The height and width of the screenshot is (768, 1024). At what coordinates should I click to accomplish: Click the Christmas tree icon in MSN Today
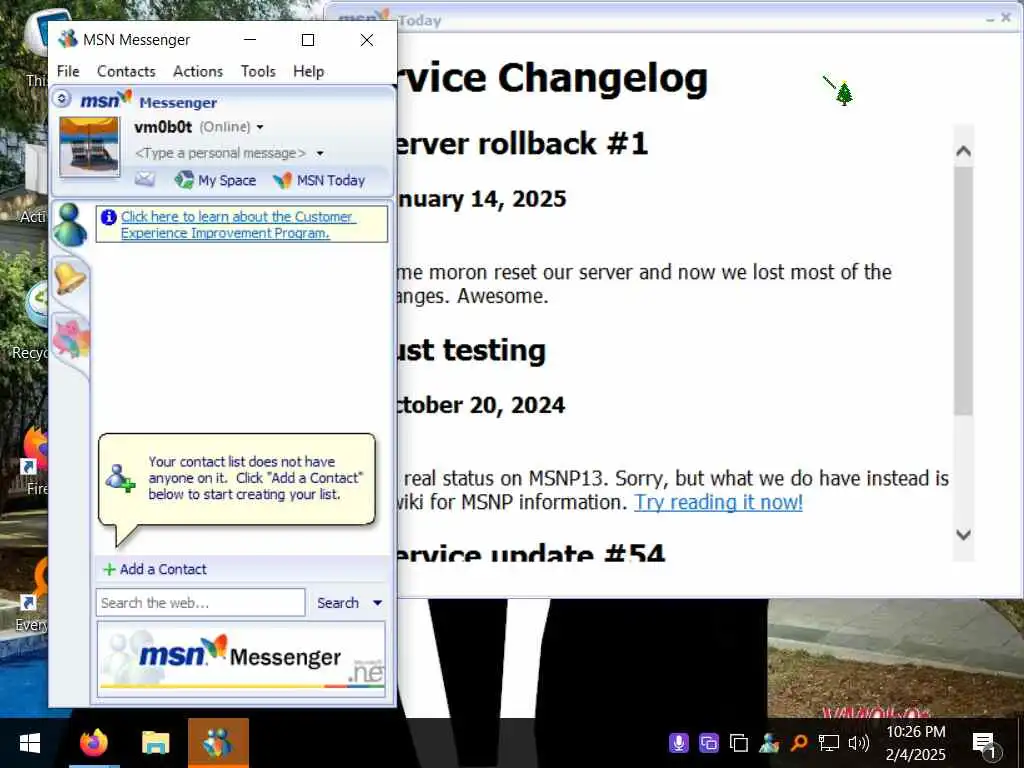[x=844, y=93]
